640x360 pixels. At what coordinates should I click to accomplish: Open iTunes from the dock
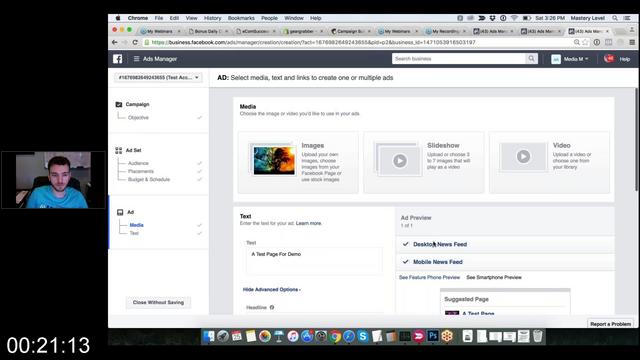tap(293, 336)
